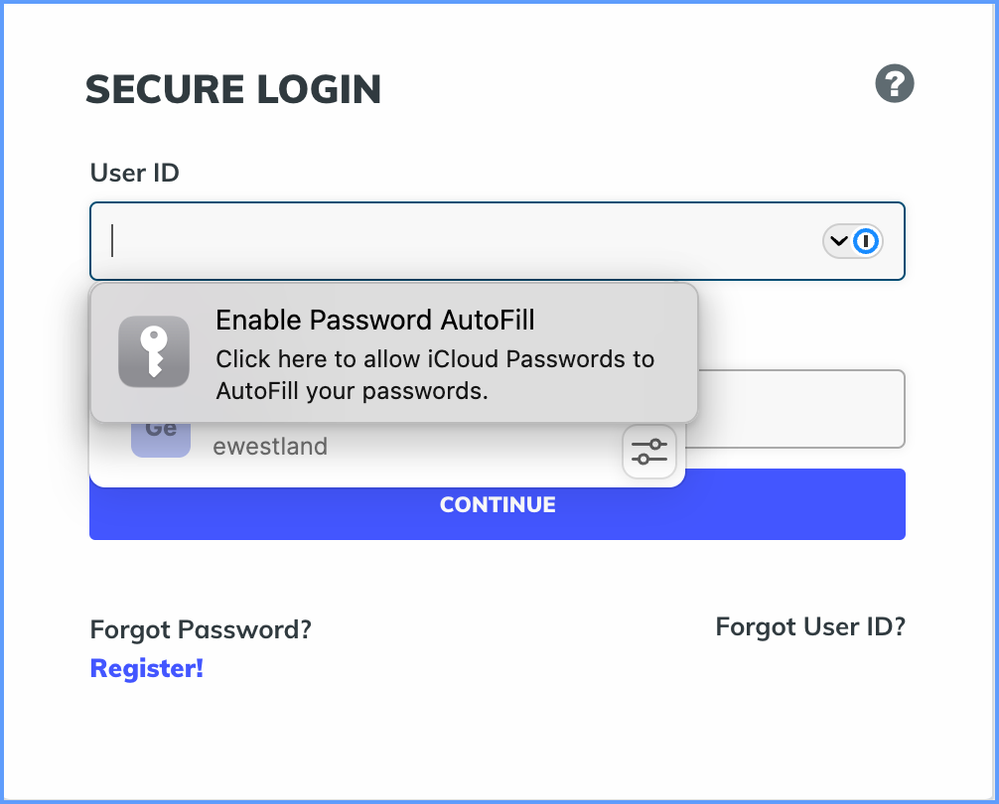Follow the Register! link
Viewport: 999px width, 804px height.
tap(147, 668)
